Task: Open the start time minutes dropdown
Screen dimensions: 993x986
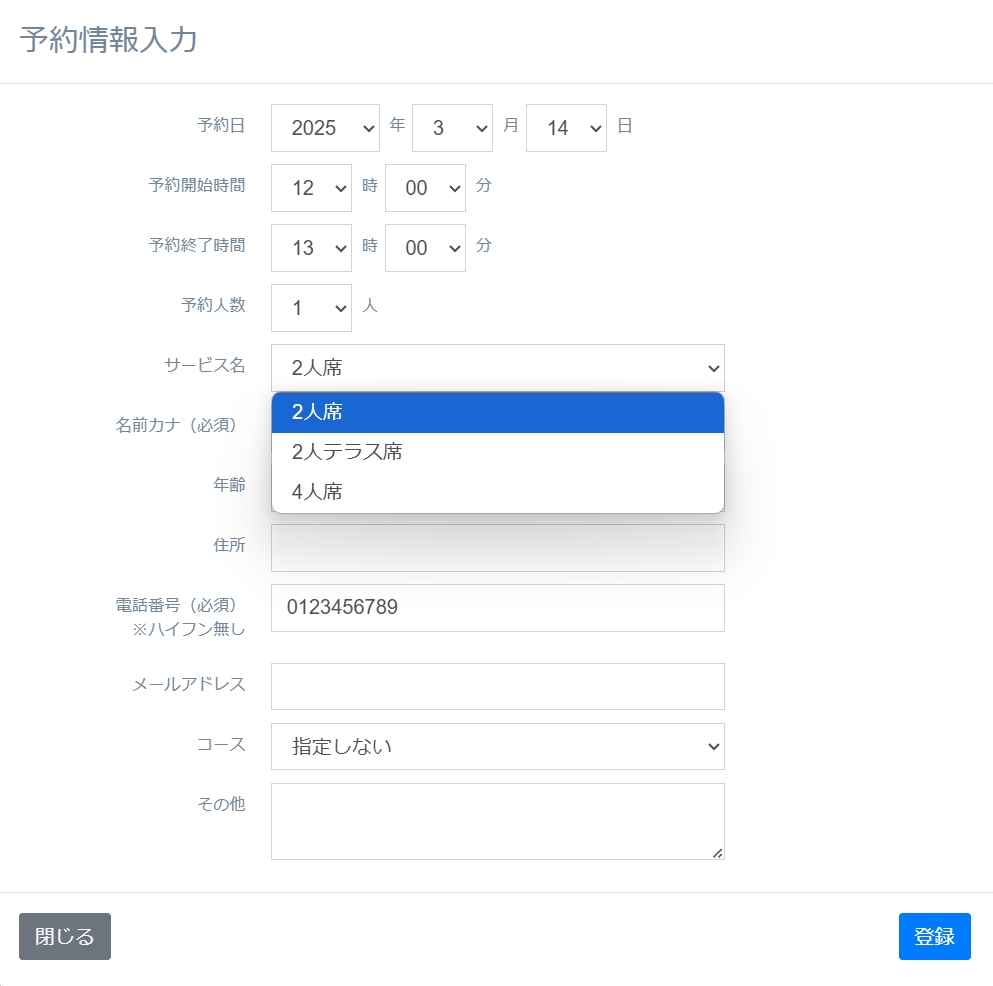Action: click(425, 187)
